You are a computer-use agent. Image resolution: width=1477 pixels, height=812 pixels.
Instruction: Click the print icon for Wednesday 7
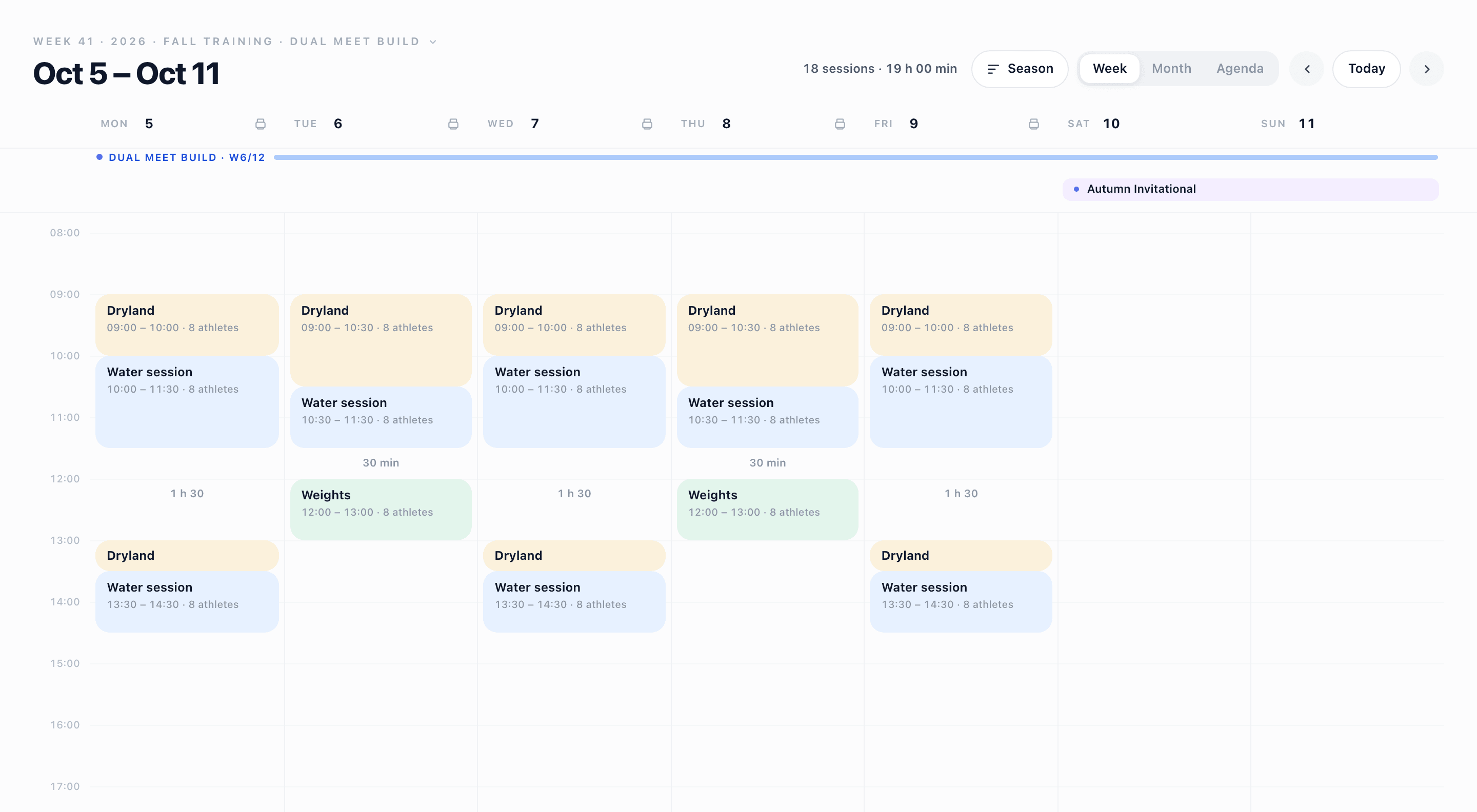point(647,124)
